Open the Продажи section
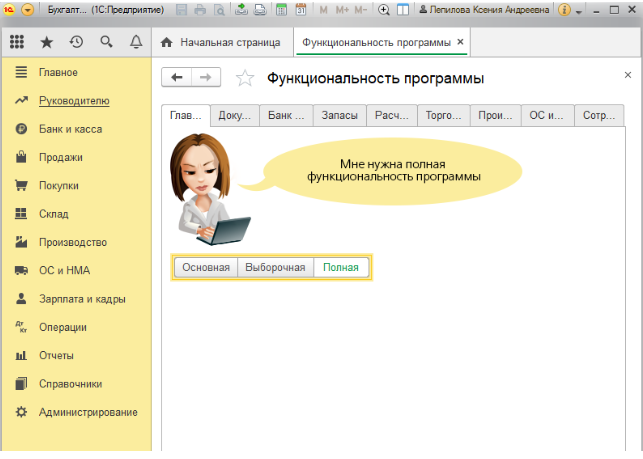This screenshot has height=459, width=643. click(61, 158)
